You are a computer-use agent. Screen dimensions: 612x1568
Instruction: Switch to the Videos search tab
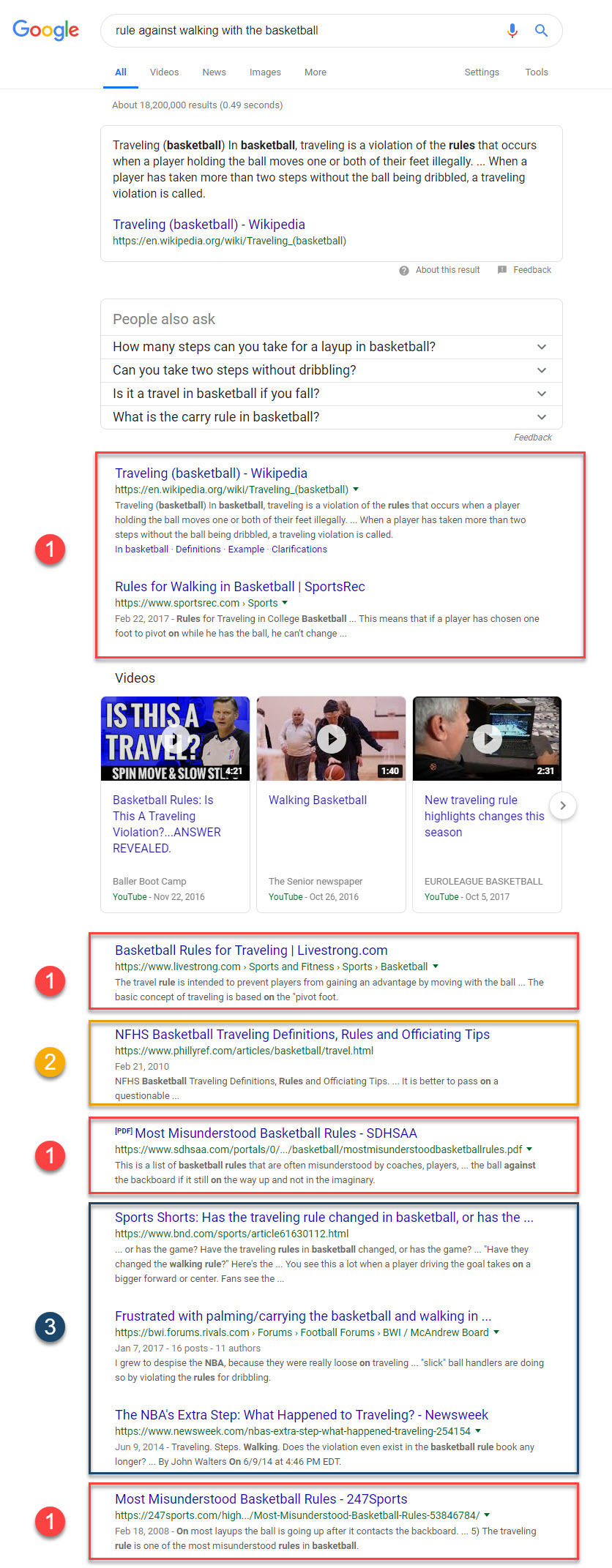[164, 72]
